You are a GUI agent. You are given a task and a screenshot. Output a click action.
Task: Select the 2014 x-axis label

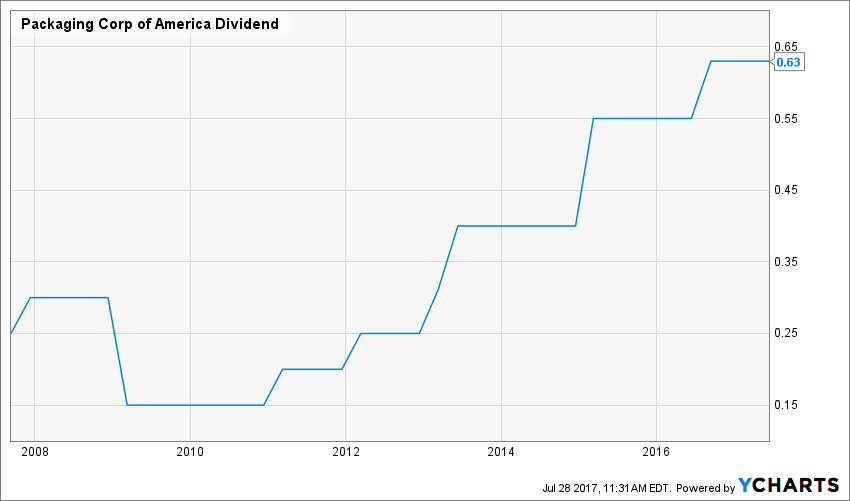pos(500,453)
